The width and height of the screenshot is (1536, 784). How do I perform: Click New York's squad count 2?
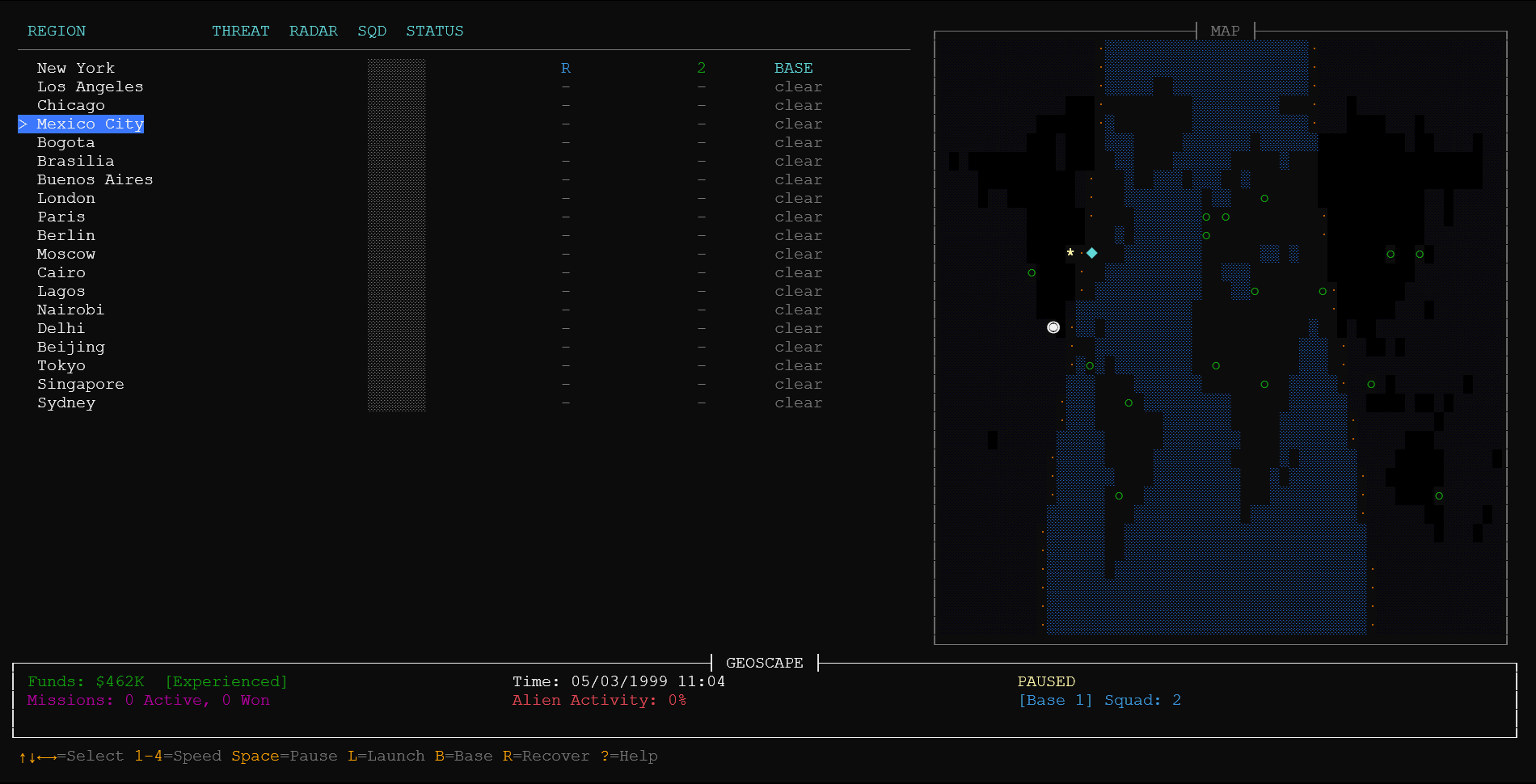click(x=701, y=68)
